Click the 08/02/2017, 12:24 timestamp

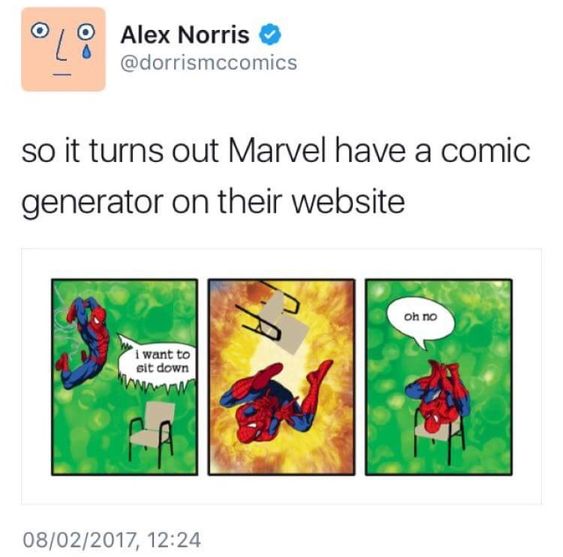tap(112, 540)
